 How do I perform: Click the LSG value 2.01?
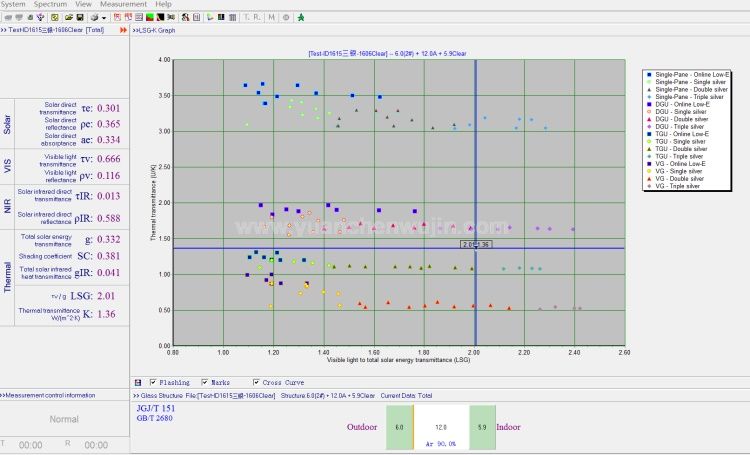(106, 296)
